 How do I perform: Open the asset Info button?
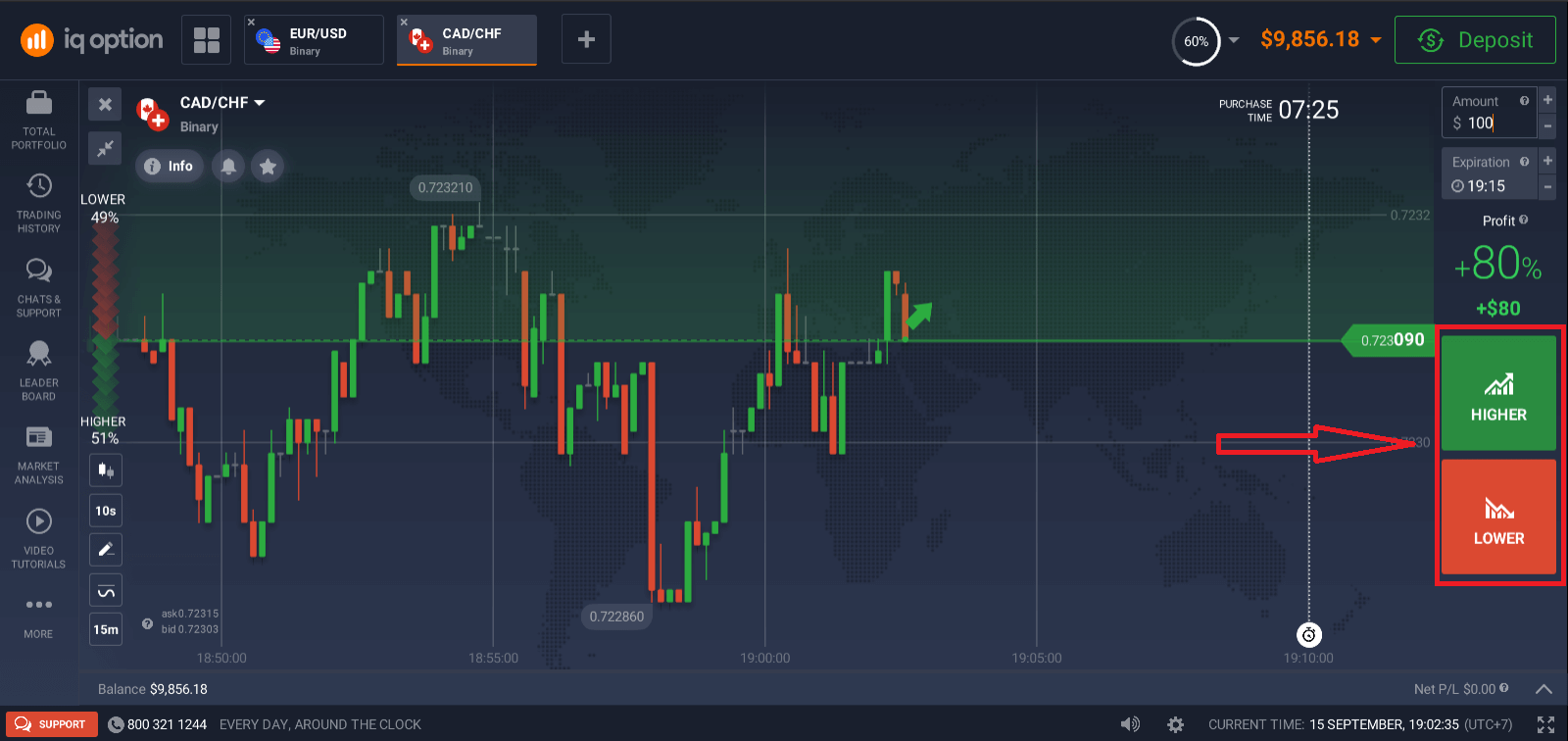(170, 166)
